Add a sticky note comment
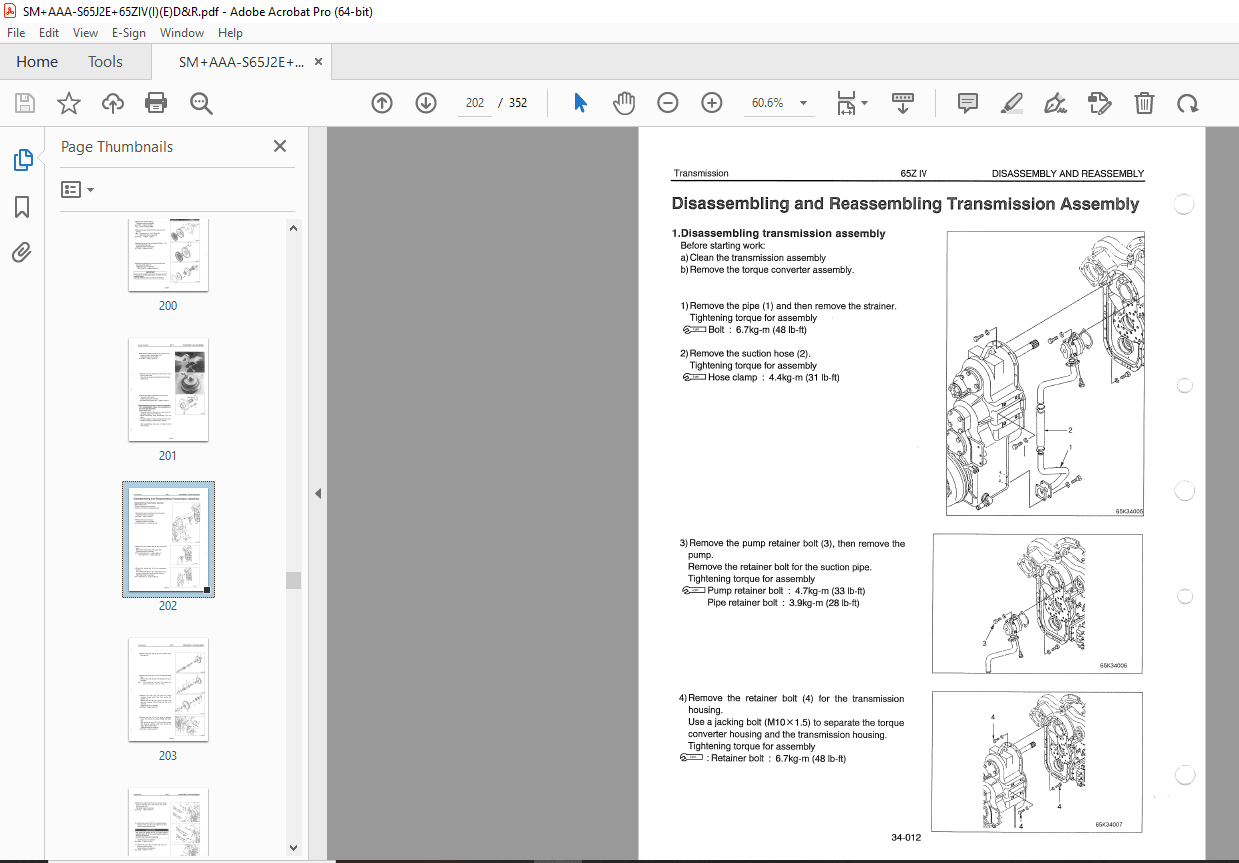 (x=967, y=103)
